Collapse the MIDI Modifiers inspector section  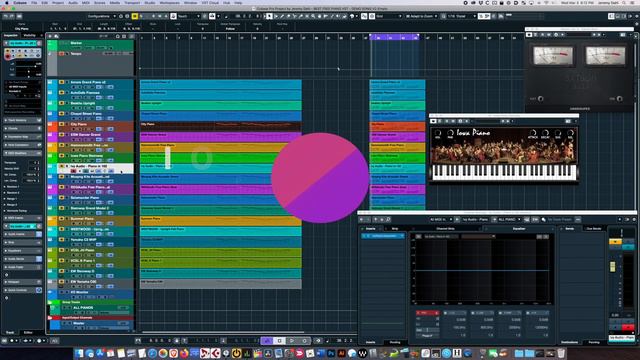coord(22,153)
